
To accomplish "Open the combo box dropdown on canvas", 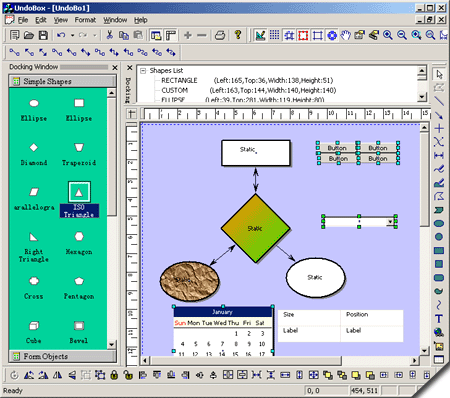I will point(390,222).
